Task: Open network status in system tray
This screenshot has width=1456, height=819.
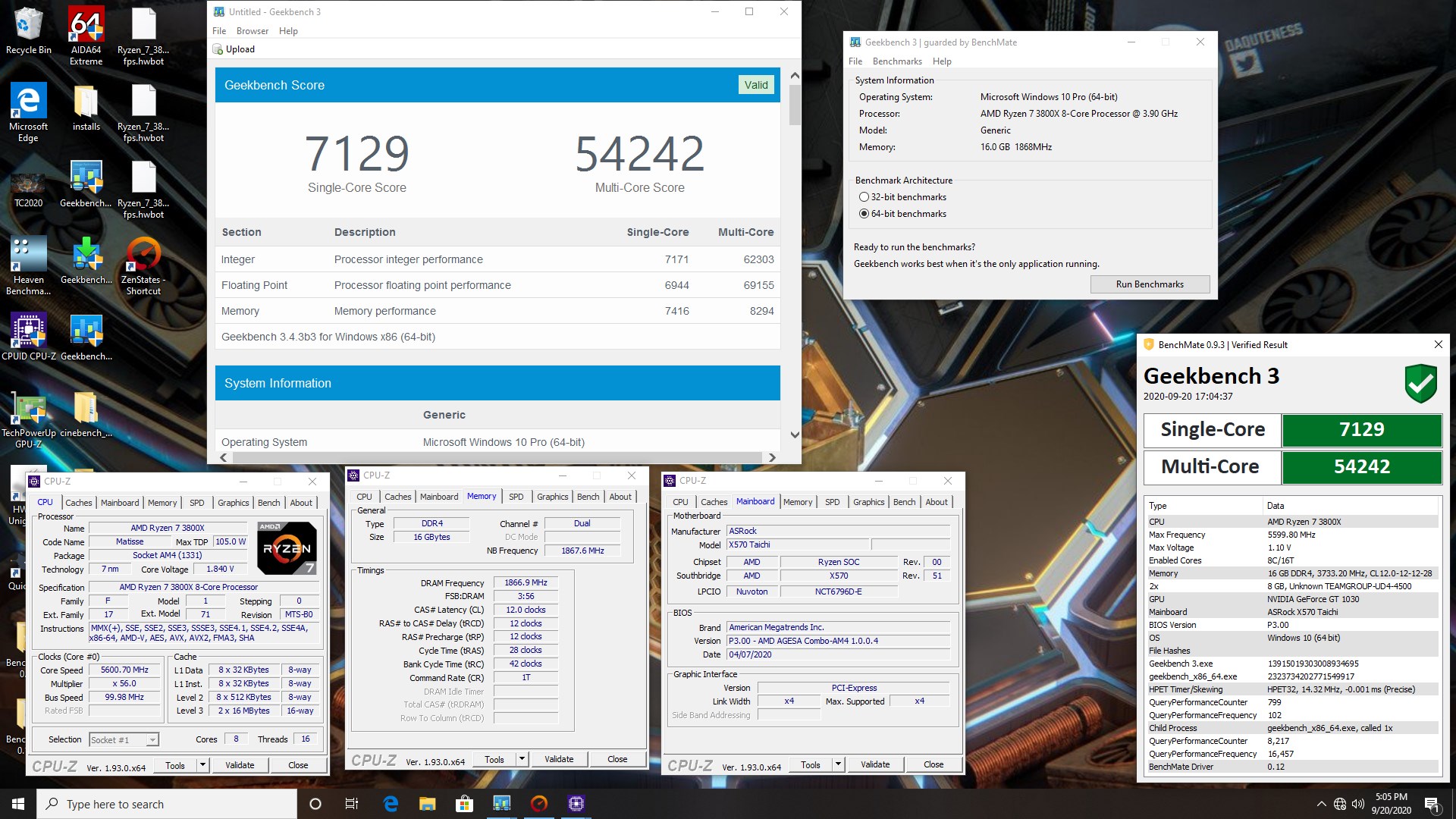Action: 1340,804
